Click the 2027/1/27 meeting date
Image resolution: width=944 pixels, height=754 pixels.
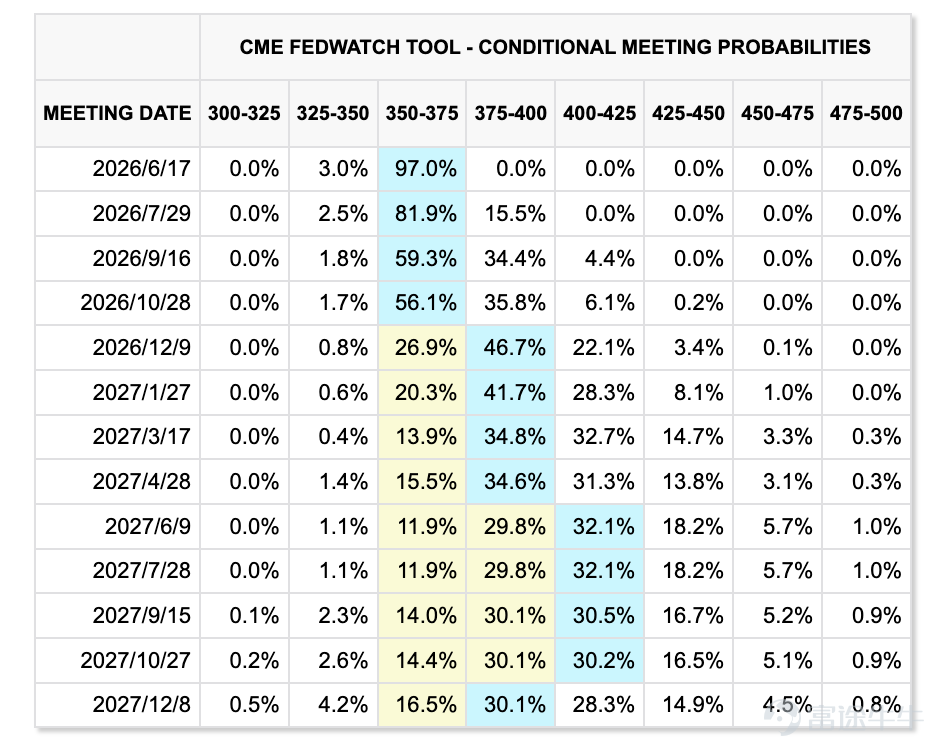point(141,393)
